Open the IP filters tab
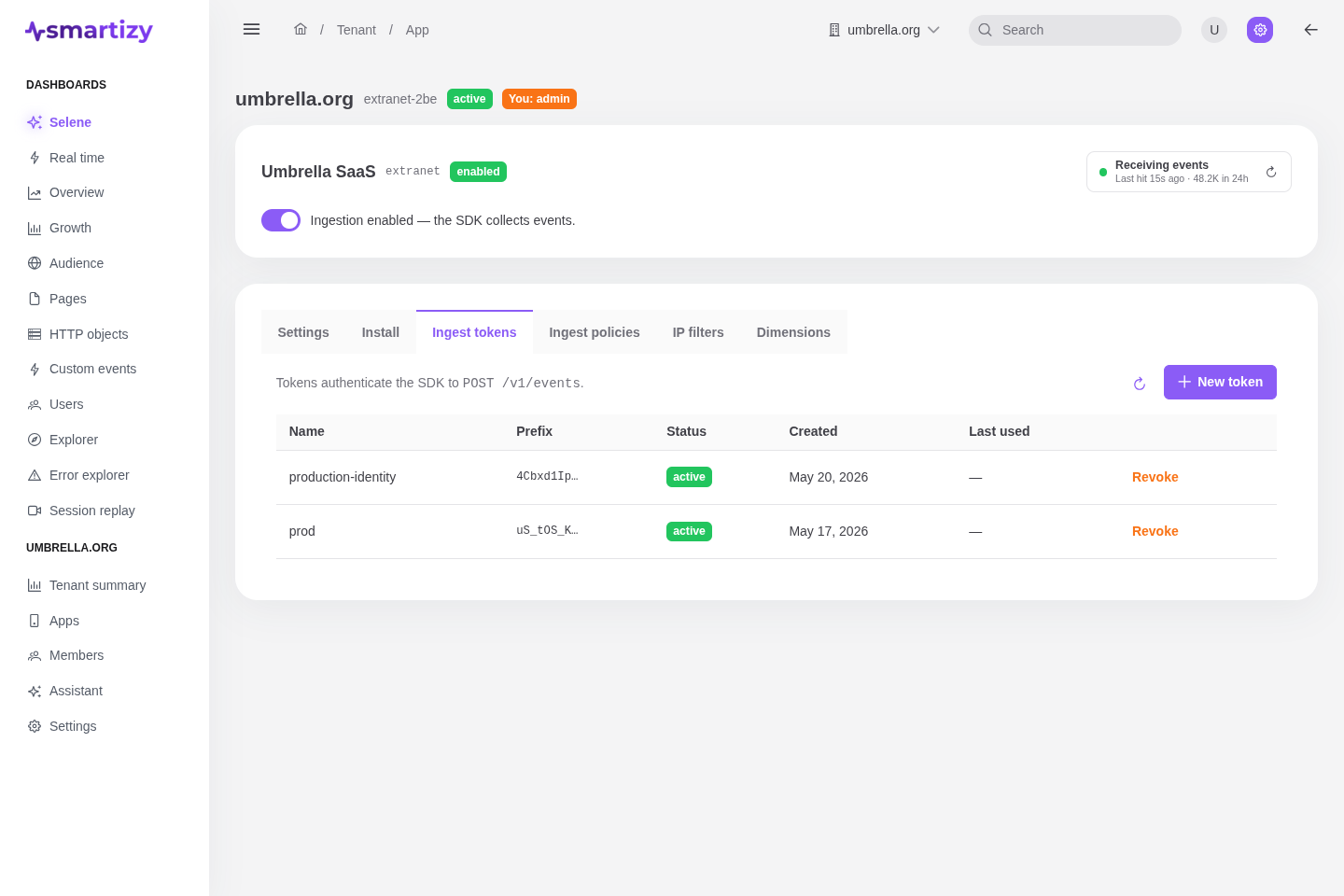Viewport: 1344px width, 896px height. point(698,332)
